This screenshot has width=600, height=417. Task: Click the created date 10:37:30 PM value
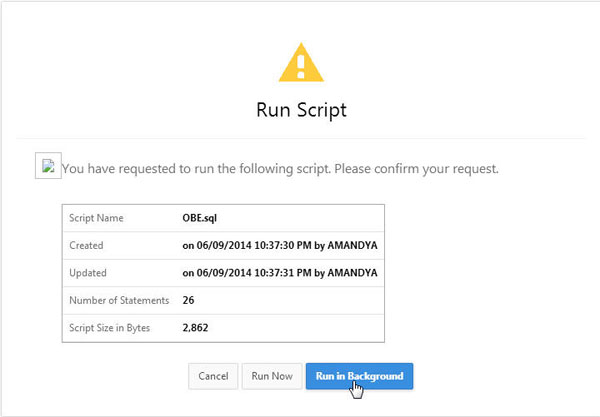280,245
